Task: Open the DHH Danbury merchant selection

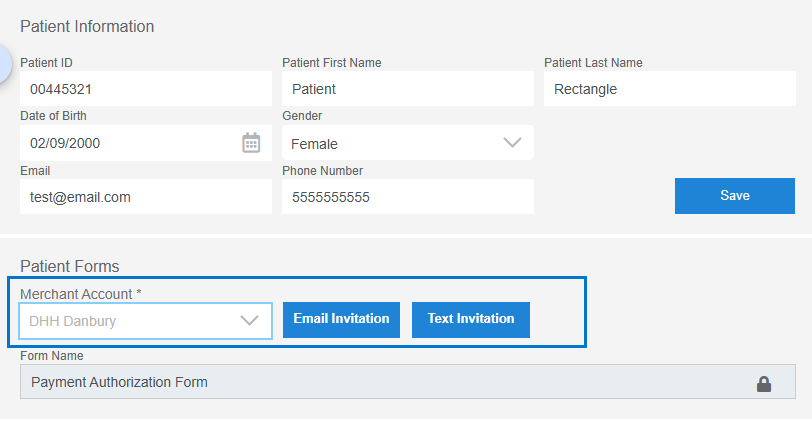Action: (146, 321)
